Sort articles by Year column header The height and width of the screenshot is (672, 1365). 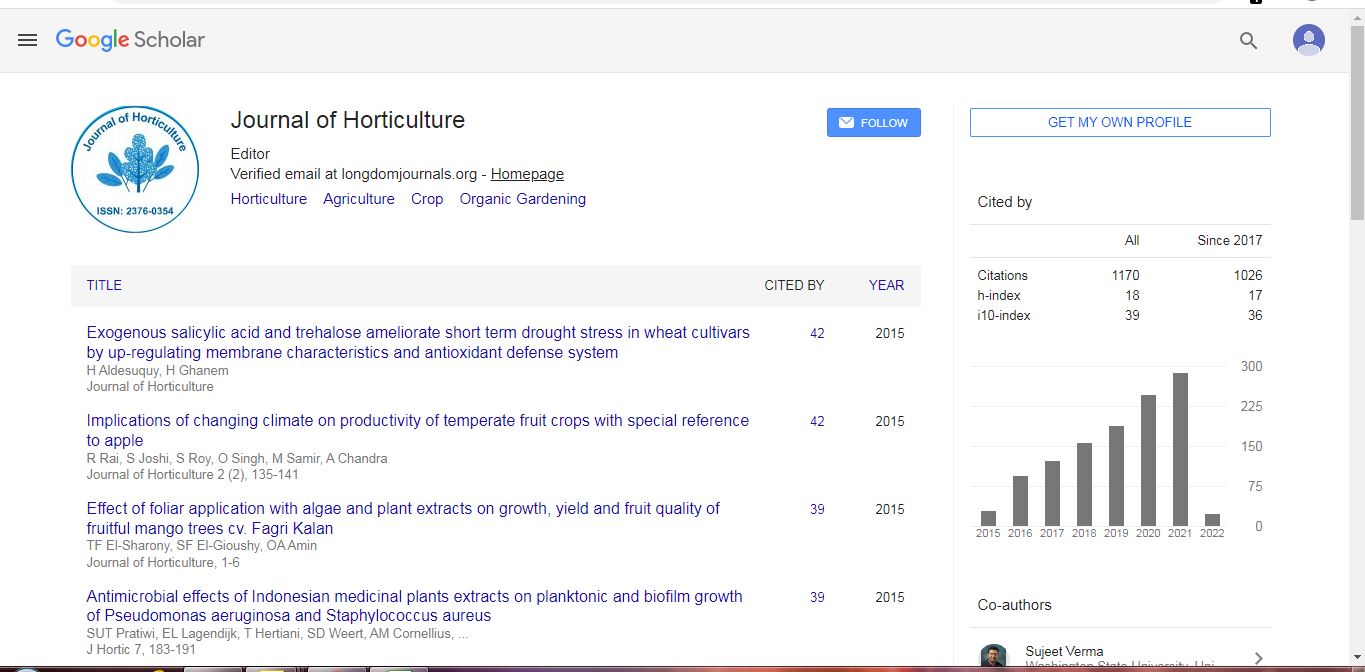[886, 285]
